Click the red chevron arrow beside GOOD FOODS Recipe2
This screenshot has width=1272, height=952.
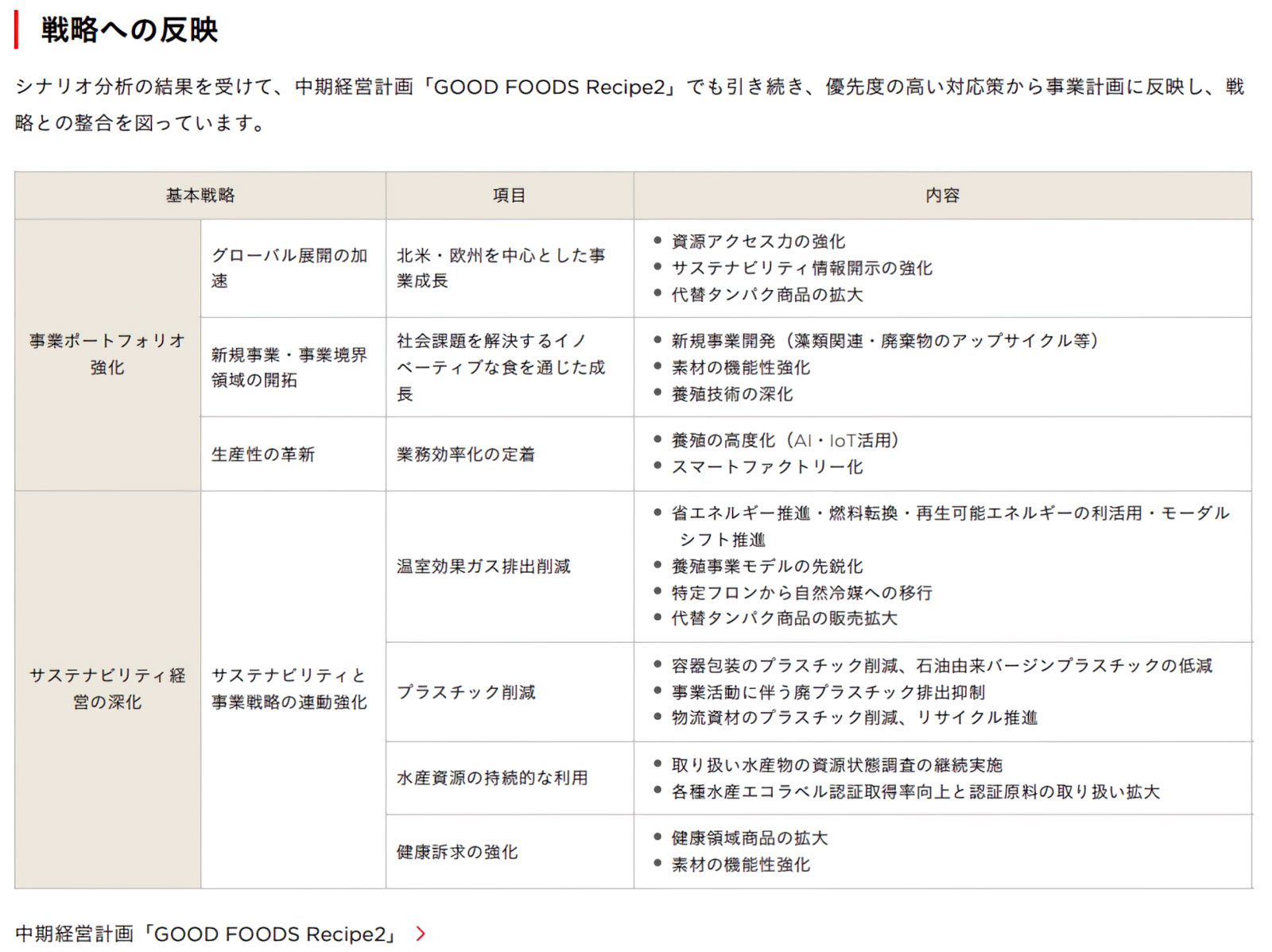pos(421,934)
